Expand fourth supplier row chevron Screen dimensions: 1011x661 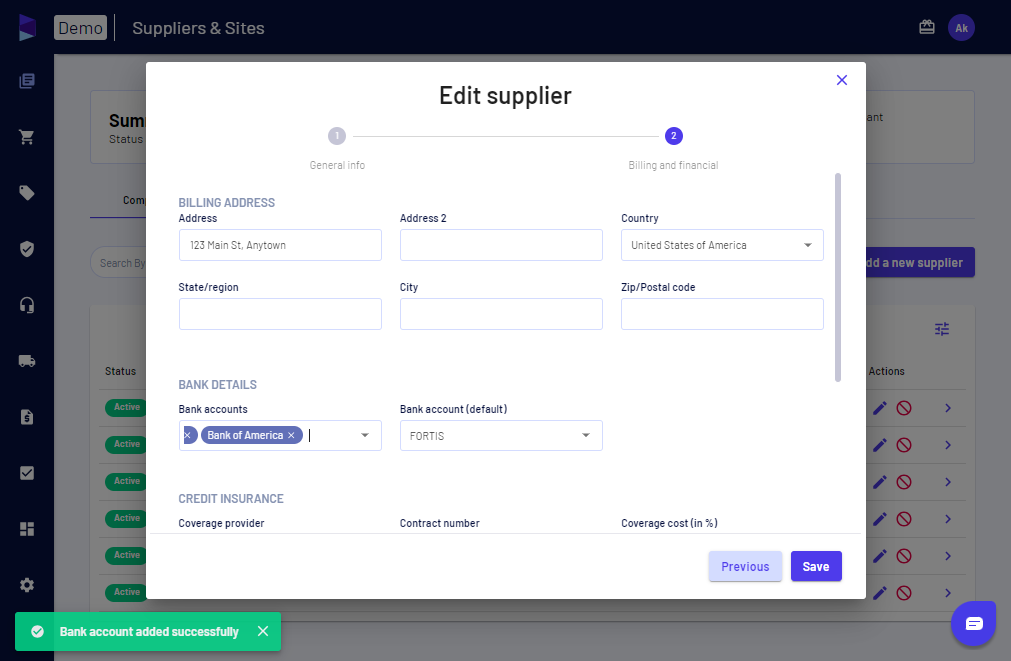tap(948, 519)
